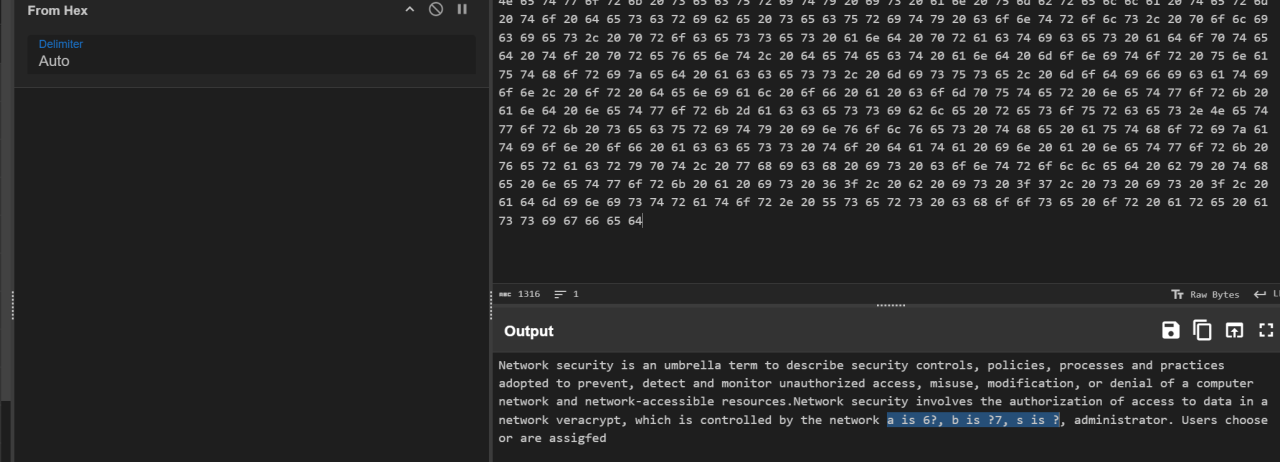Grab the vertical splitter left of recipe pane
Viewport: 1280px width, 462px height.
(12, 305)
